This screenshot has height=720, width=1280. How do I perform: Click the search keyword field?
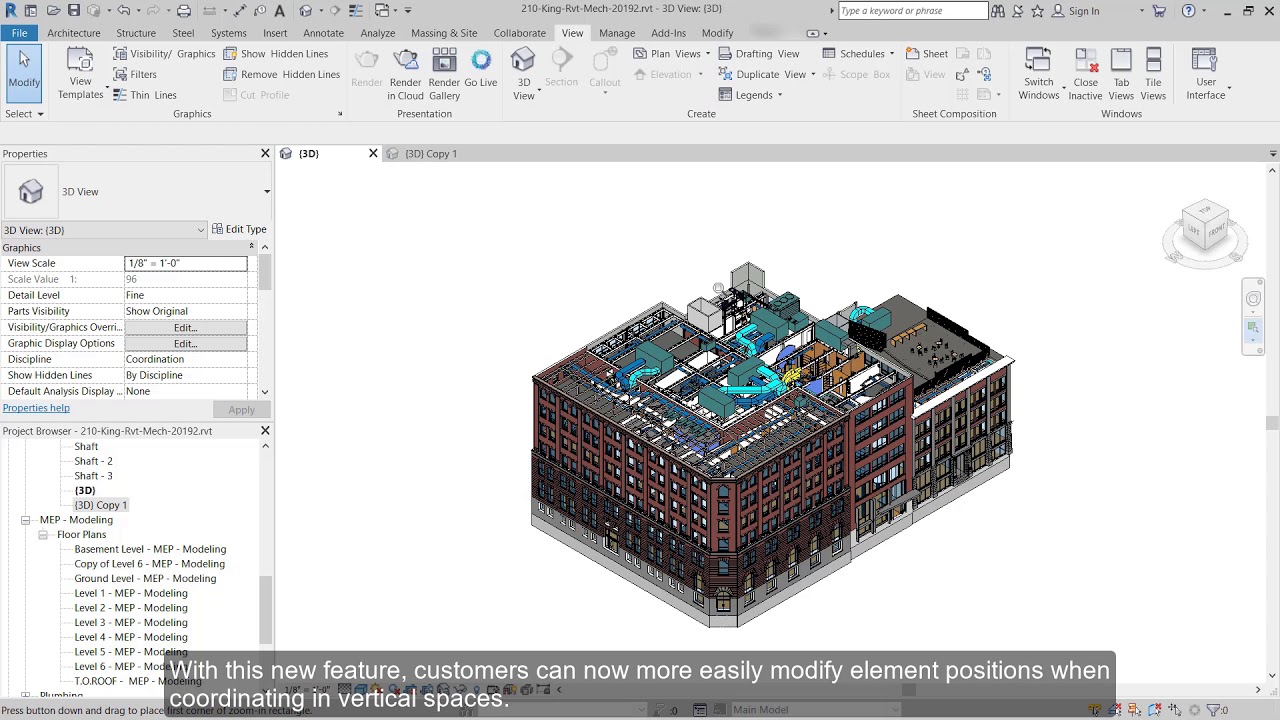tap(913, 11)
